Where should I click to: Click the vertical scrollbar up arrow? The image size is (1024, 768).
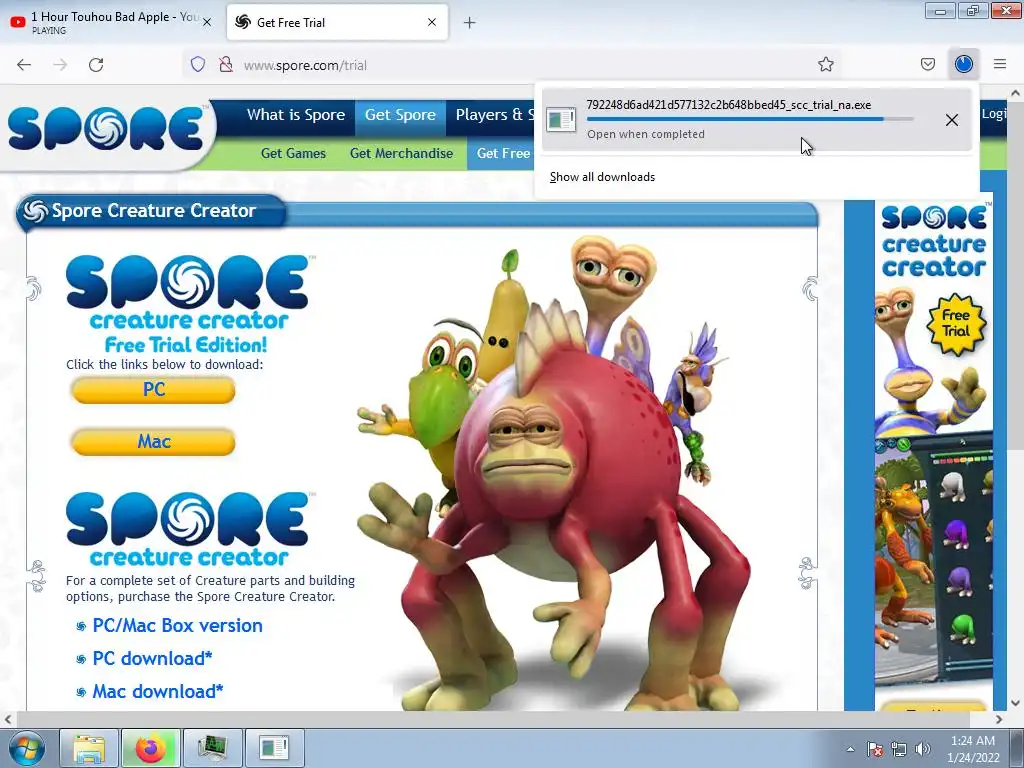[1016, 93]
